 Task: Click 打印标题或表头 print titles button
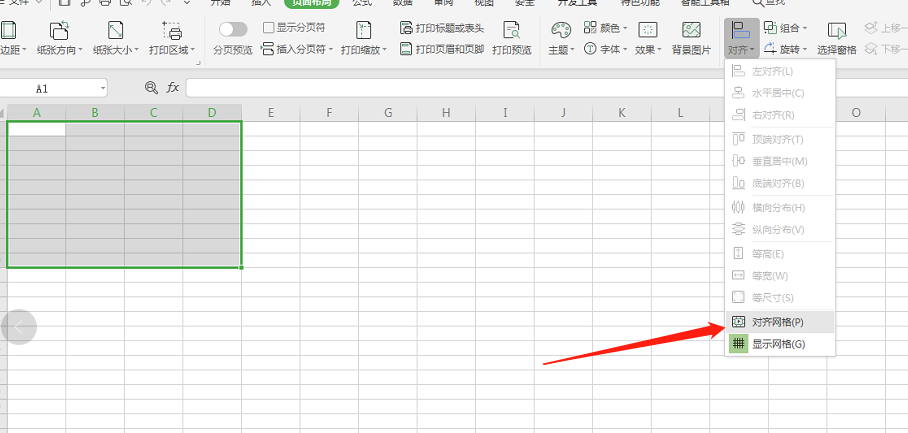coord(442,28)
